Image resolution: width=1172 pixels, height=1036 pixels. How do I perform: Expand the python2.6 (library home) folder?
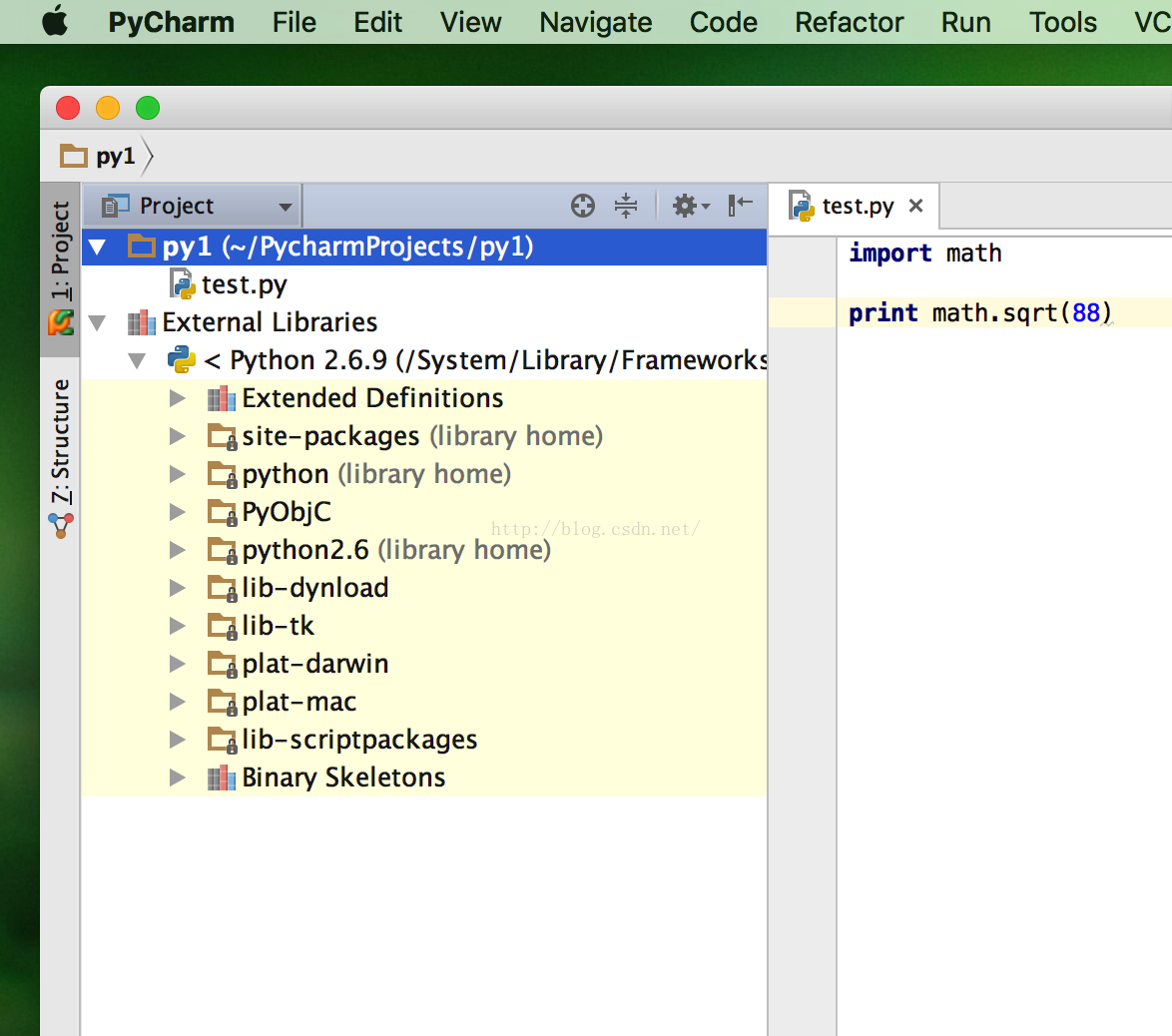pyautogui.click(x=177, y=550)
